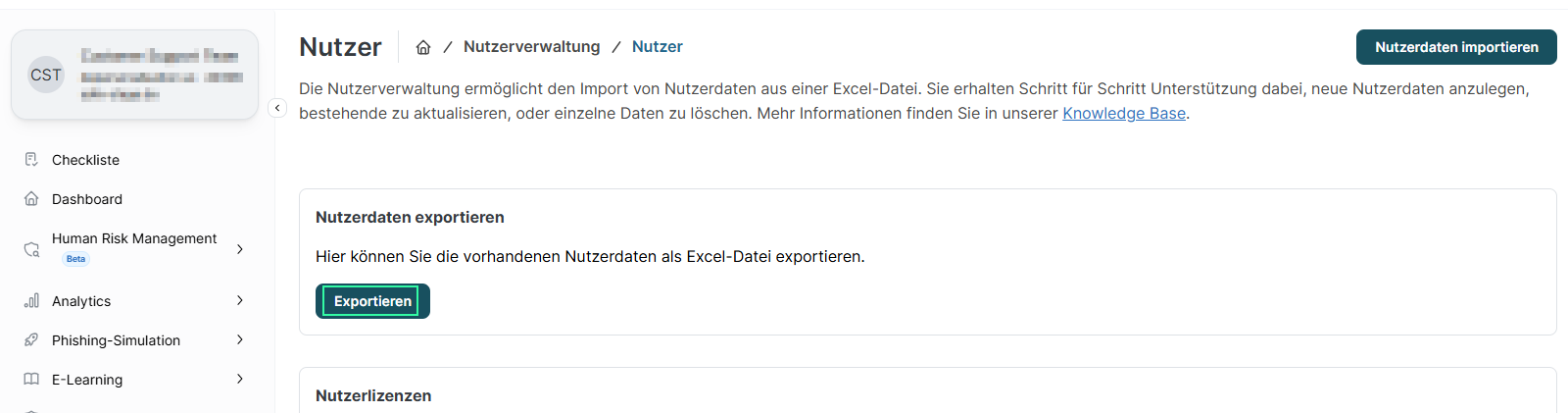Image resolution: width=1568 pixels, height=413 pixels.
Task: Click the CST avatar circle
Action: coord(46,76)
